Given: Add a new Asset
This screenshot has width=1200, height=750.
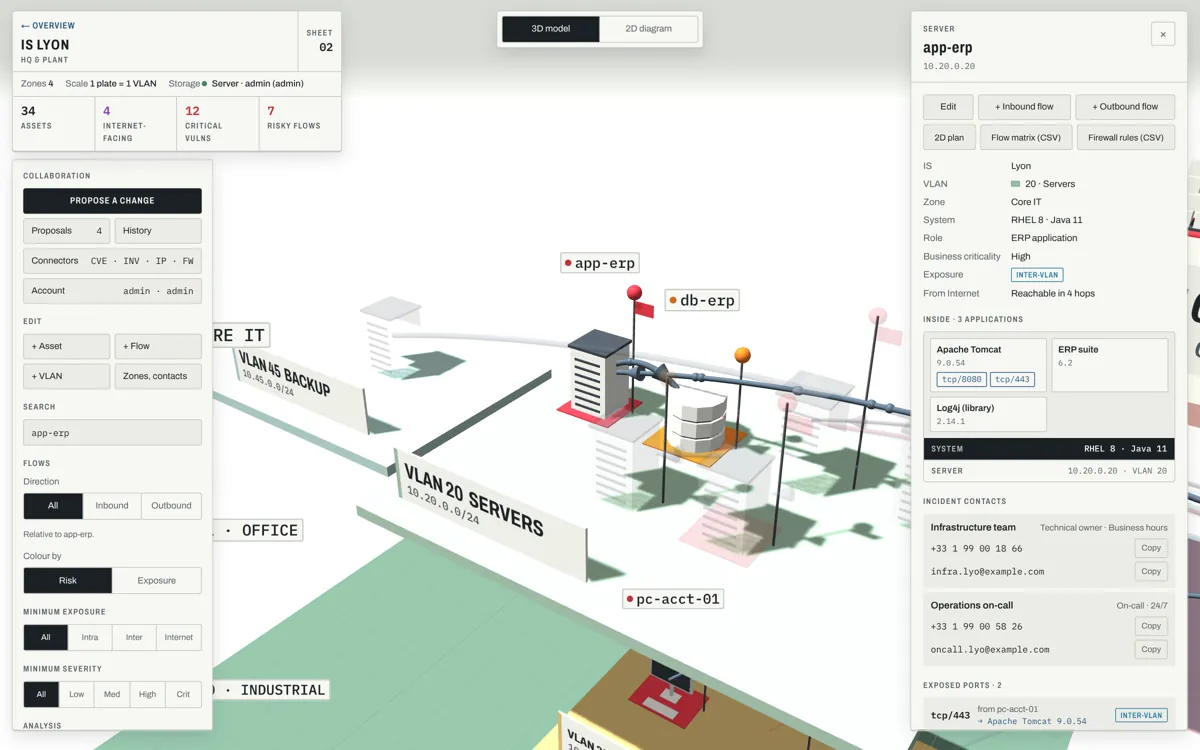Looking at the screenshot, I should click(x=66, y=346).
